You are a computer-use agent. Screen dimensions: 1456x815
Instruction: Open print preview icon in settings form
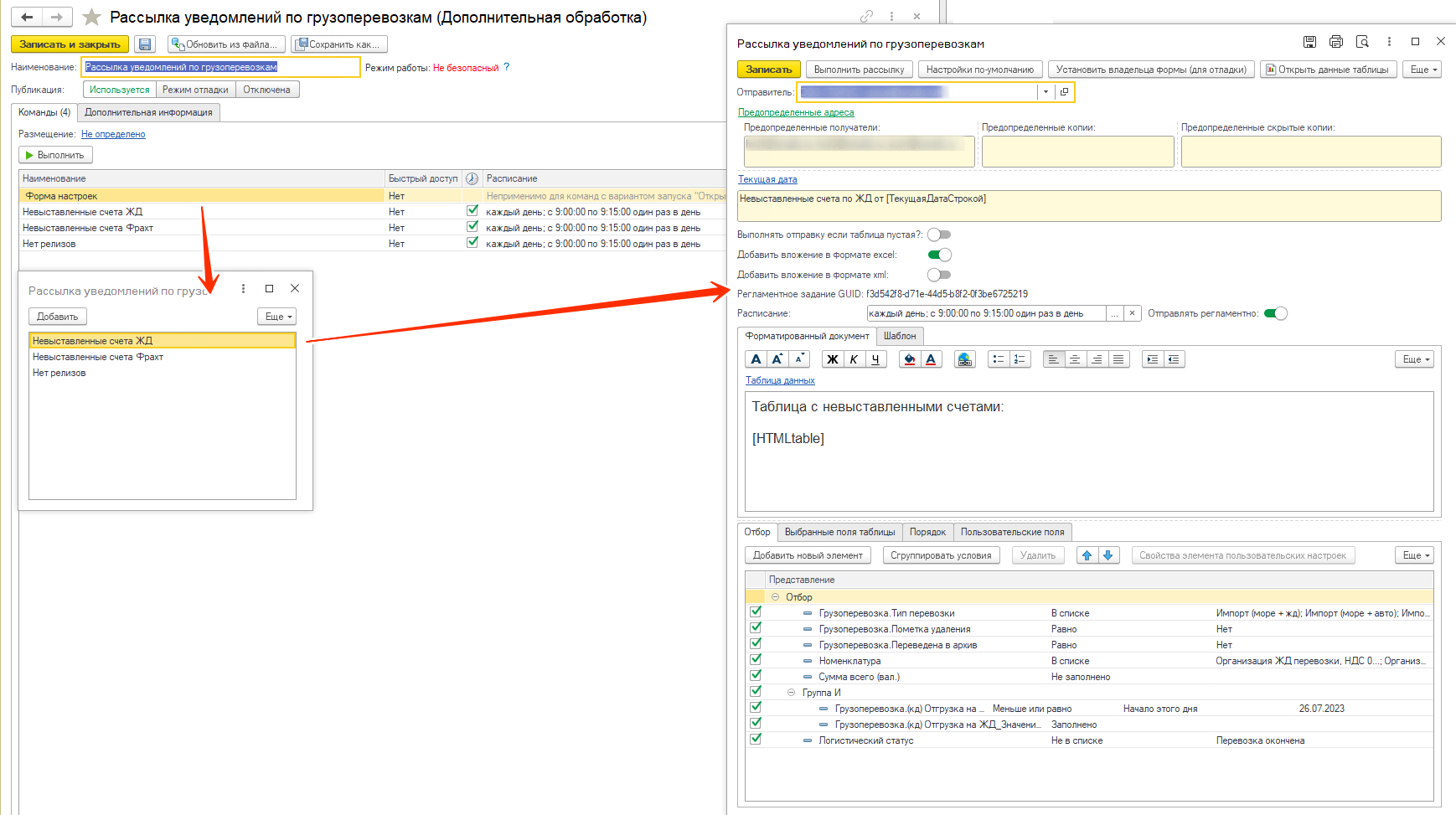coord(1363,42)
